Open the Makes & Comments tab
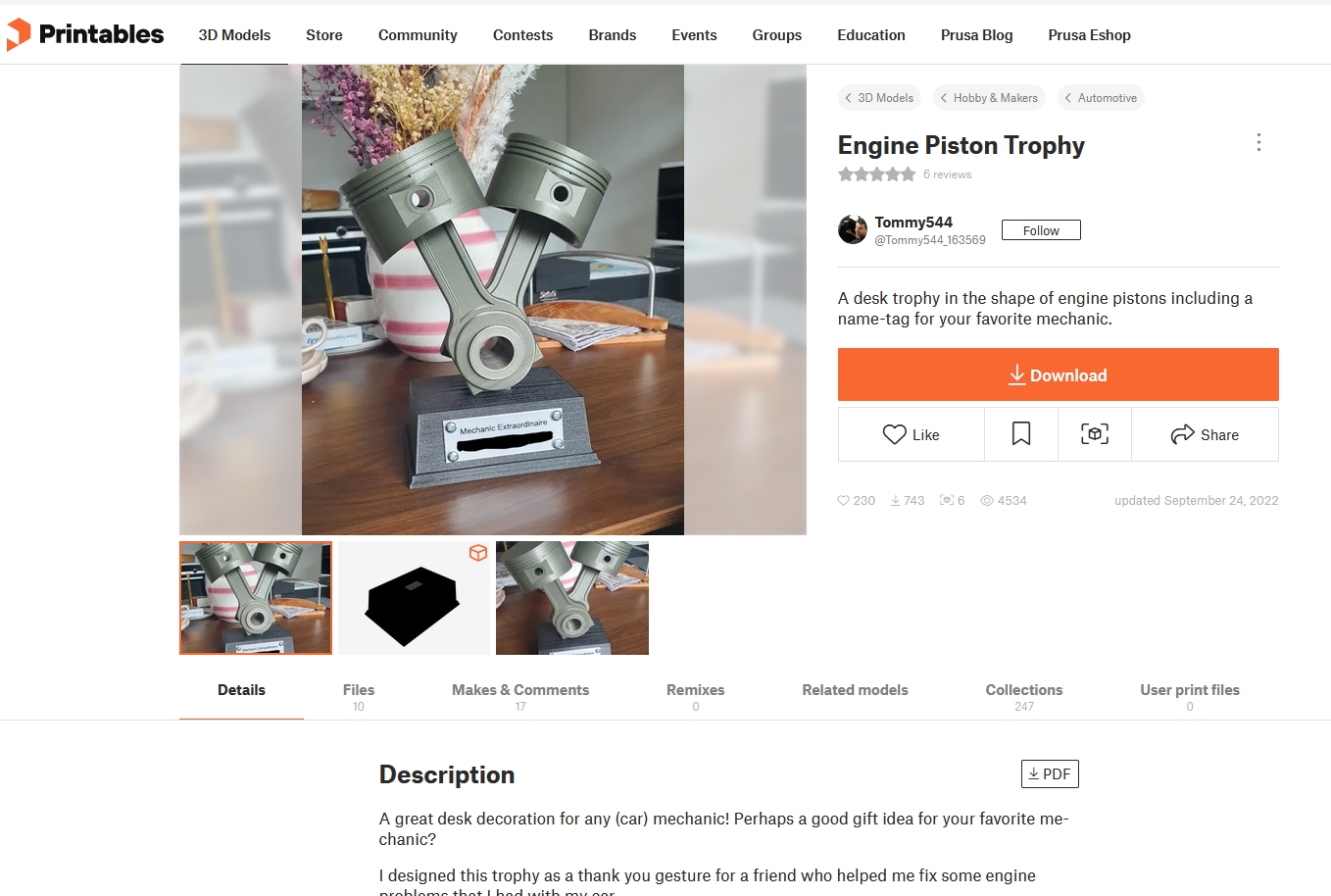The image size is (1331, 896). [520, 696]
